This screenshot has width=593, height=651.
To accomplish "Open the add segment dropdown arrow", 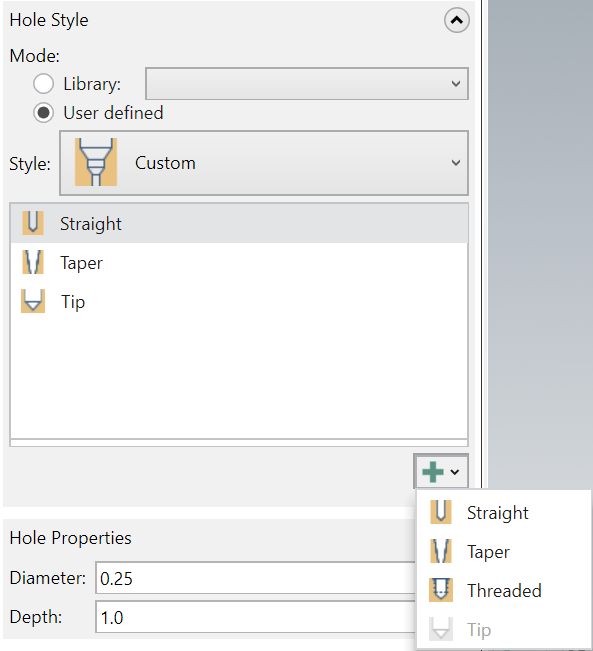I will click(455, 472).
